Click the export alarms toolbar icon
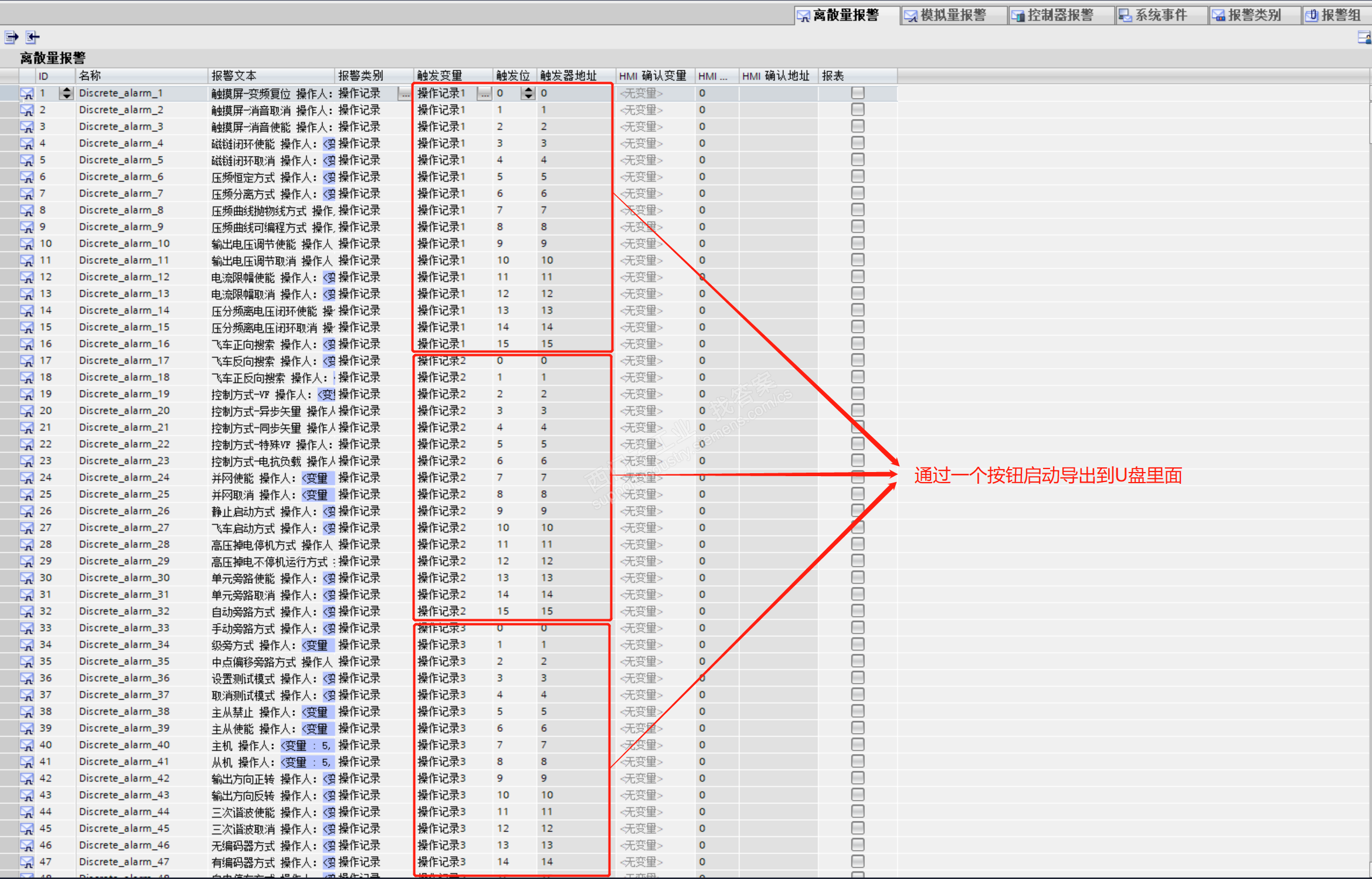 coord(11,38)
